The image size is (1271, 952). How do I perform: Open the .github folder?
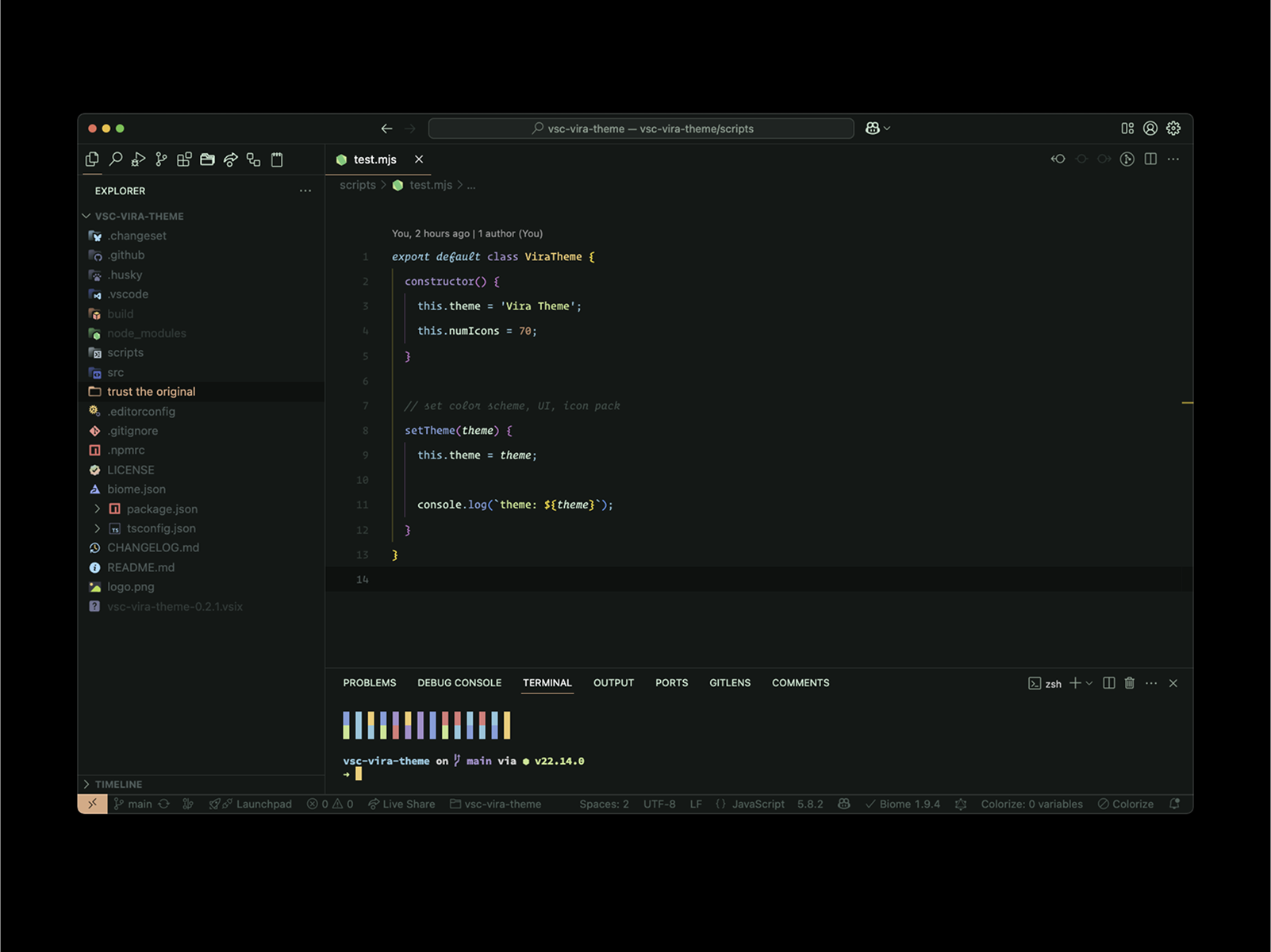(x=202, y=255)
